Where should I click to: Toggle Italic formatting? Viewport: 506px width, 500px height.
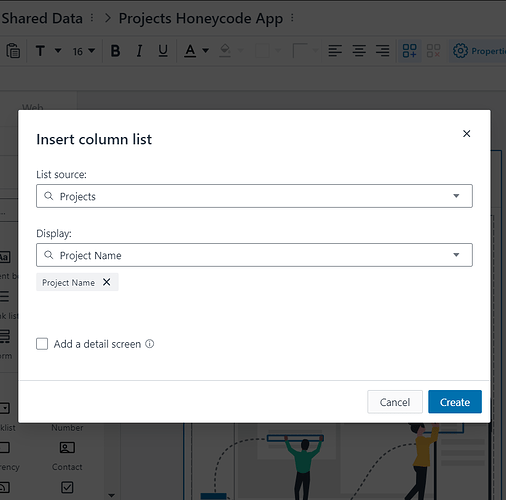tap(139, 51)
